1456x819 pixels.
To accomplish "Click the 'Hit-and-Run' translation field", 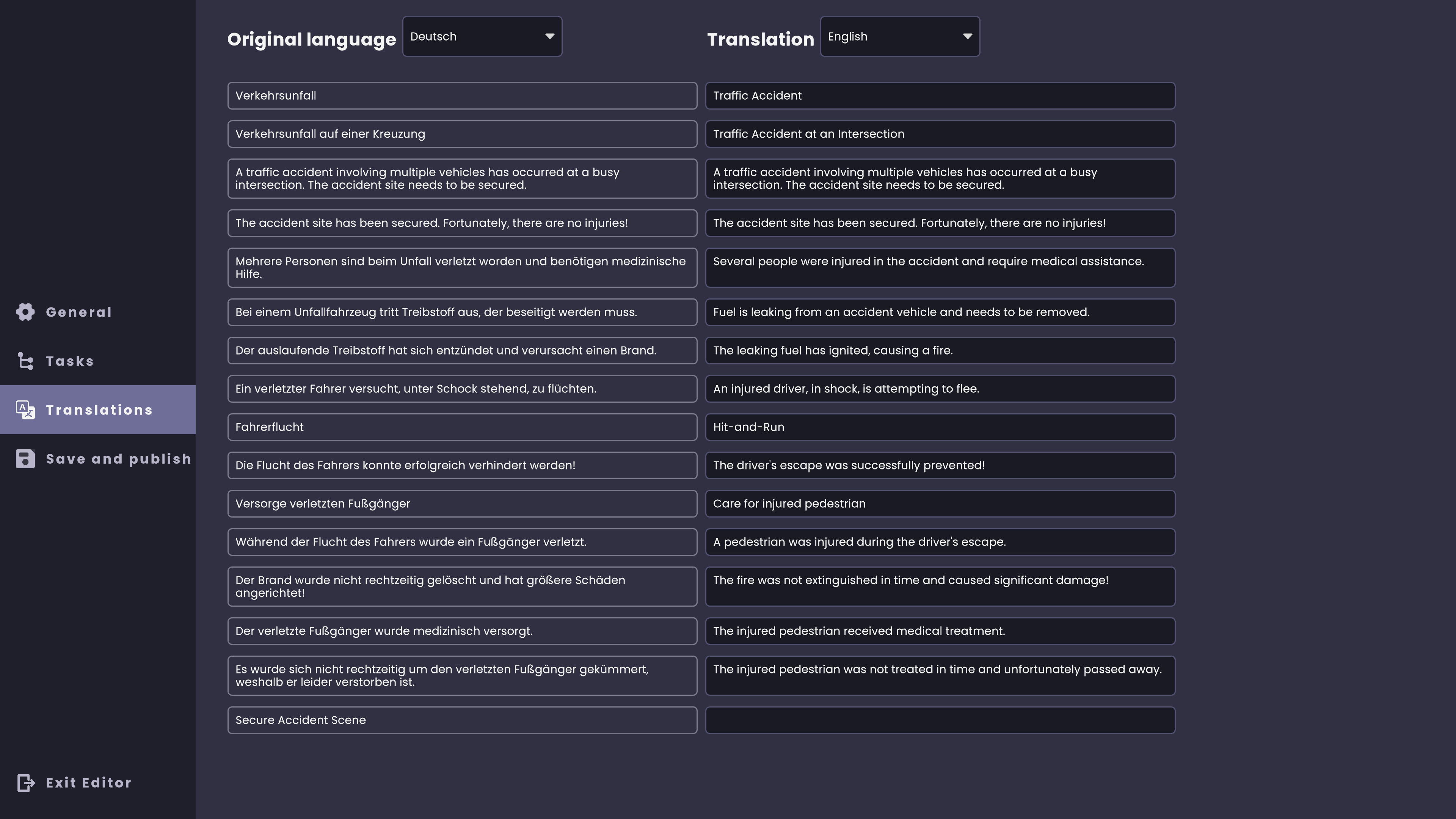I will [x=940, y=427].
